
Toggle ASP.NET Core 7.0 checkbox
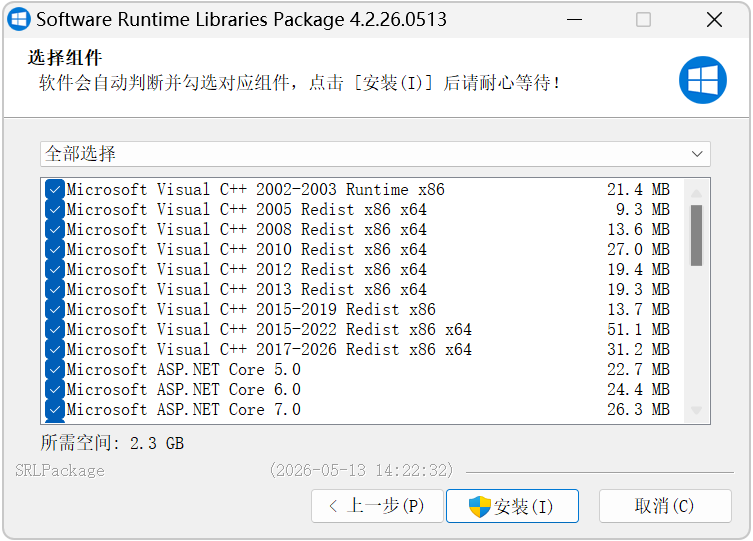[x=55, y=409]
